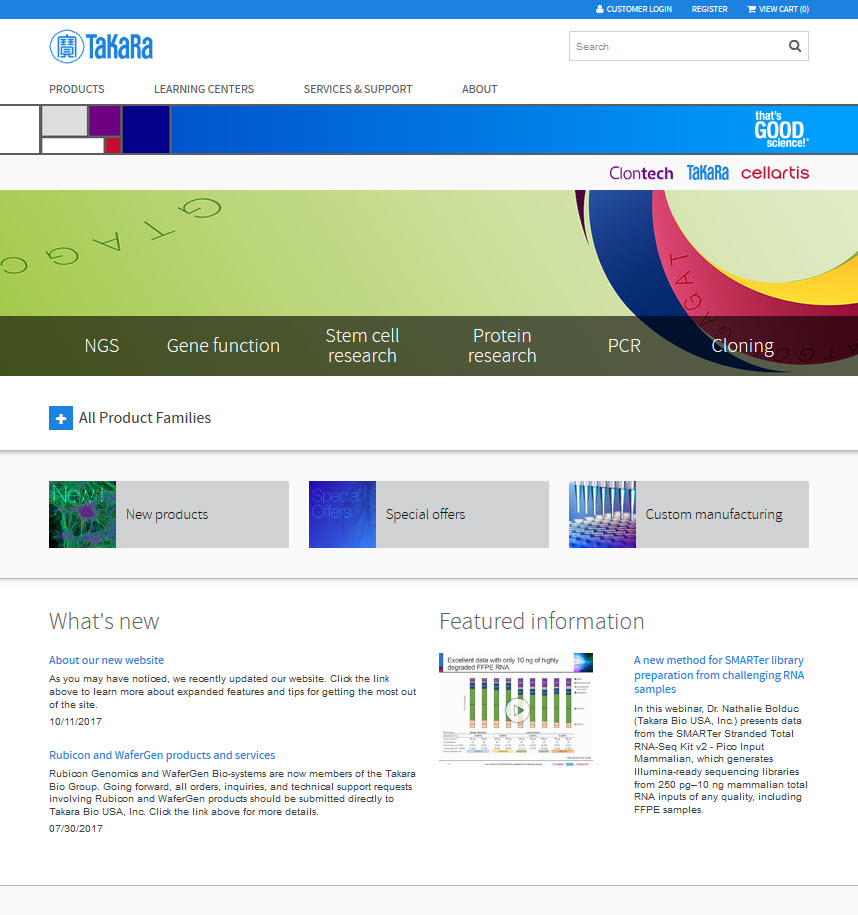Open About our new website link

pyautogui.click(x=106, y=660)
